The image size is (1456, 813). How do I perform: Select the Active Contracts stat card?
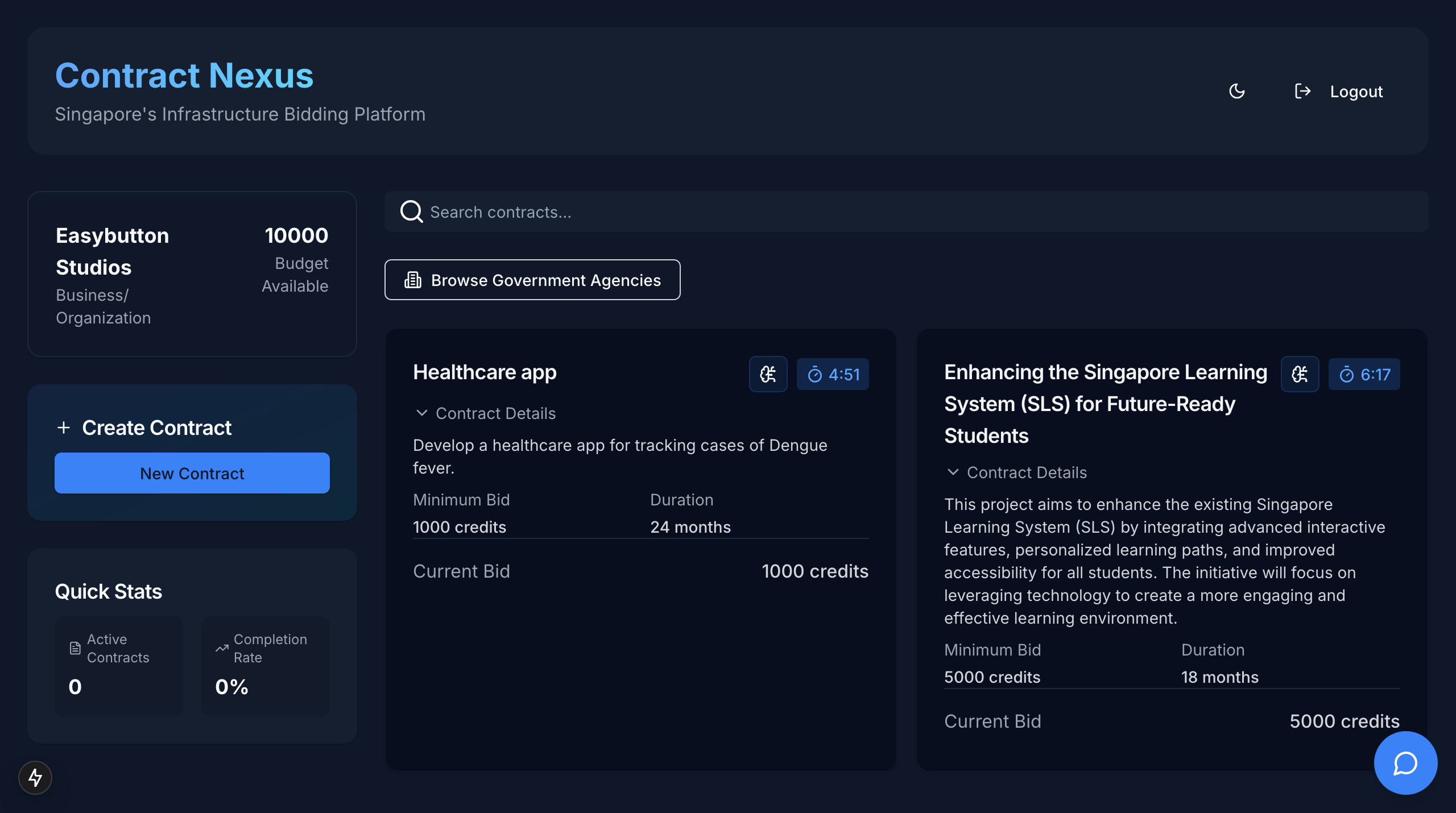pyautogui.click(x=118, y=665)
